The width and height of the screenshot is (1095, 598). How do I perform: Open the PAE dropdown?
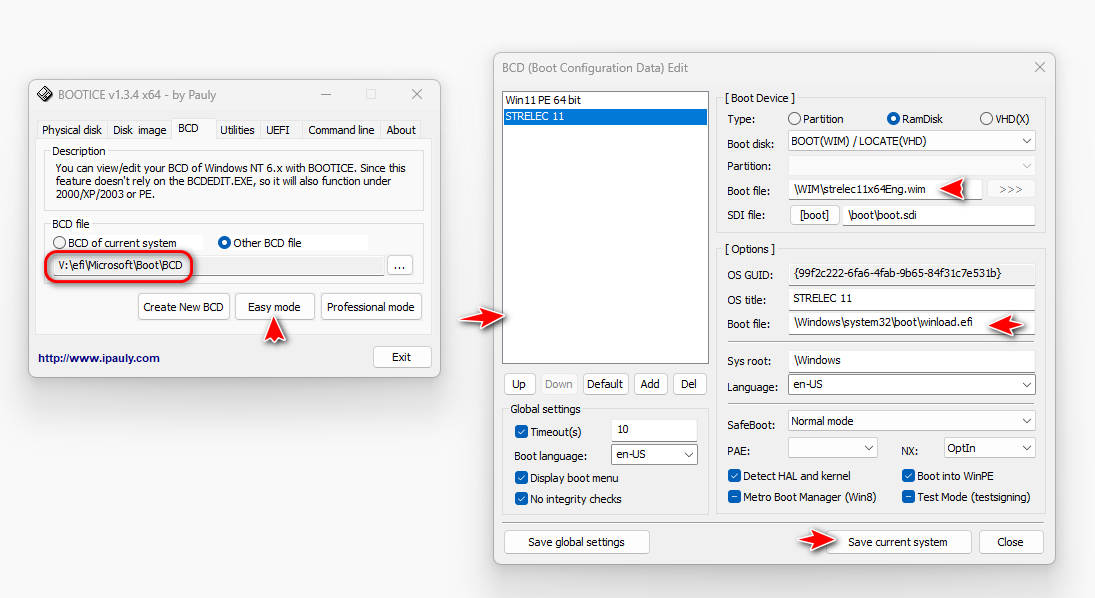coord(832,448)
